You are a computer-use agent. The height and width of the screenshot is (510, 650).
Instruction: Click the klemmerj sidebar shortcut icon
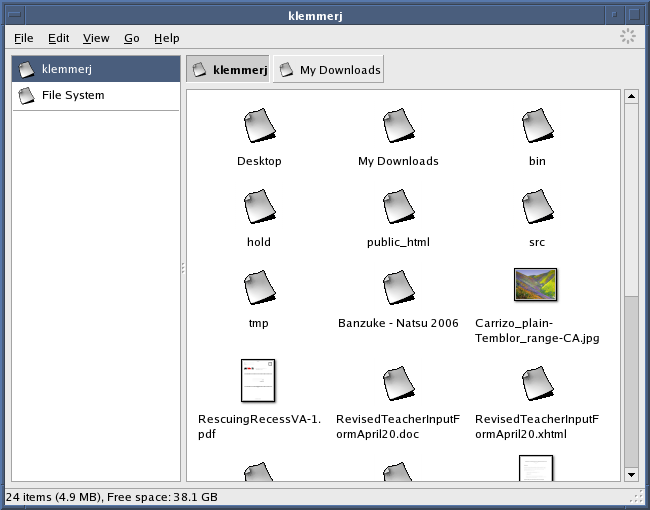point(26,69)
